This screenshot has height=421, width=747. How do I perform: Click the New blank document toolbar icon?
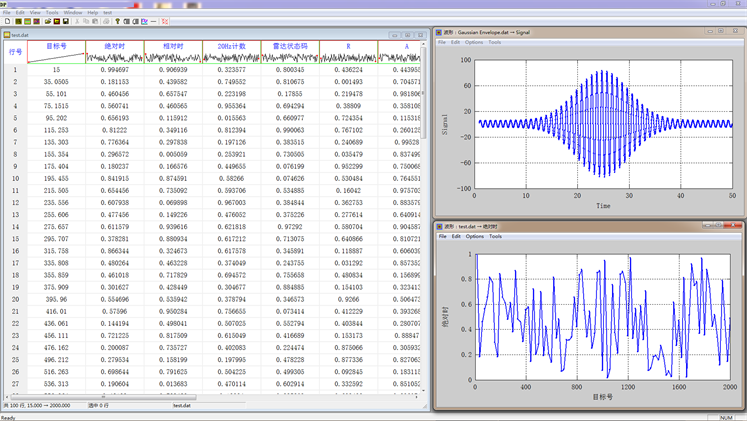[7, 21]
